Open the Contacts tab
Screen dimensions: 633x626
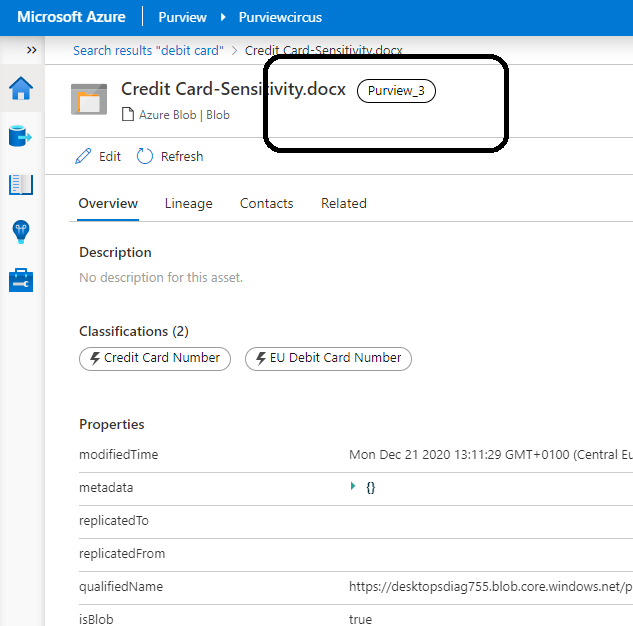point(266,203)
